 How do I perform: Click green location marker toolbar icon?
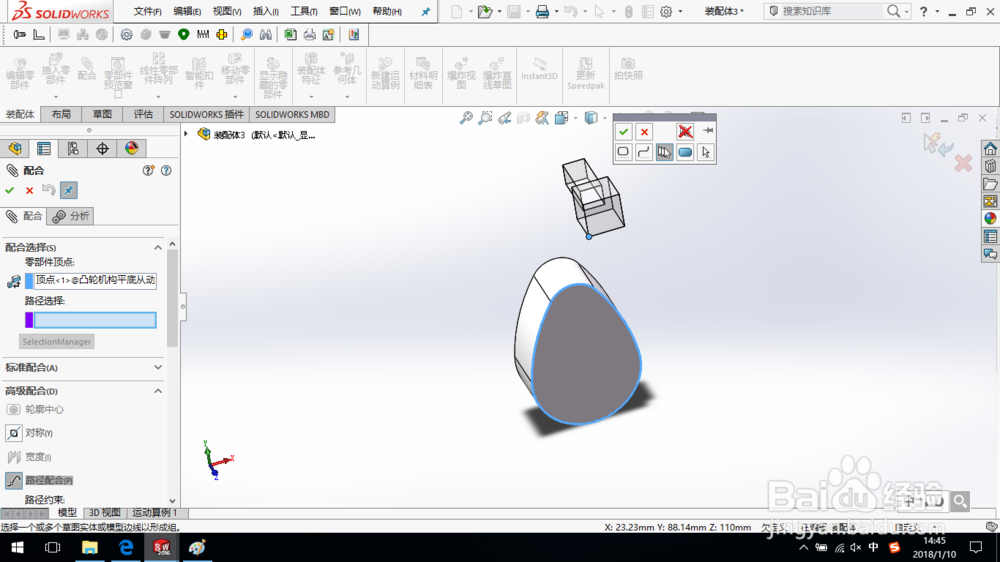(x=184, y=34)
